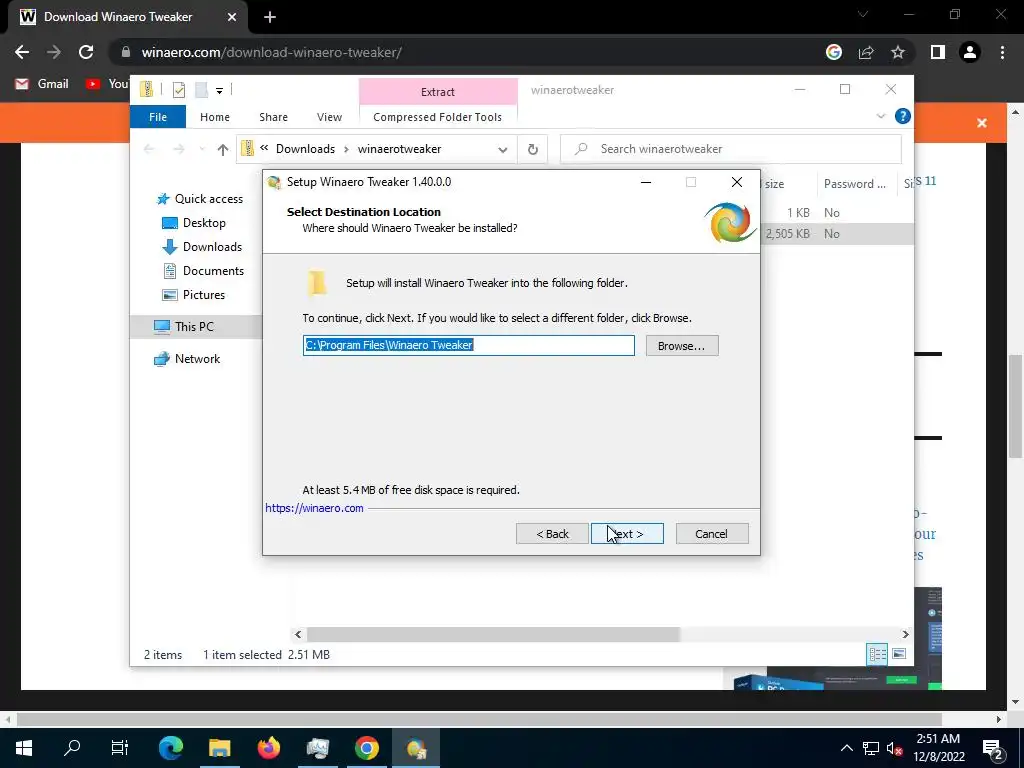Click the Google icon in Chrome address bar
This screenshot has width=1024, height=768.
coord(834,52)
